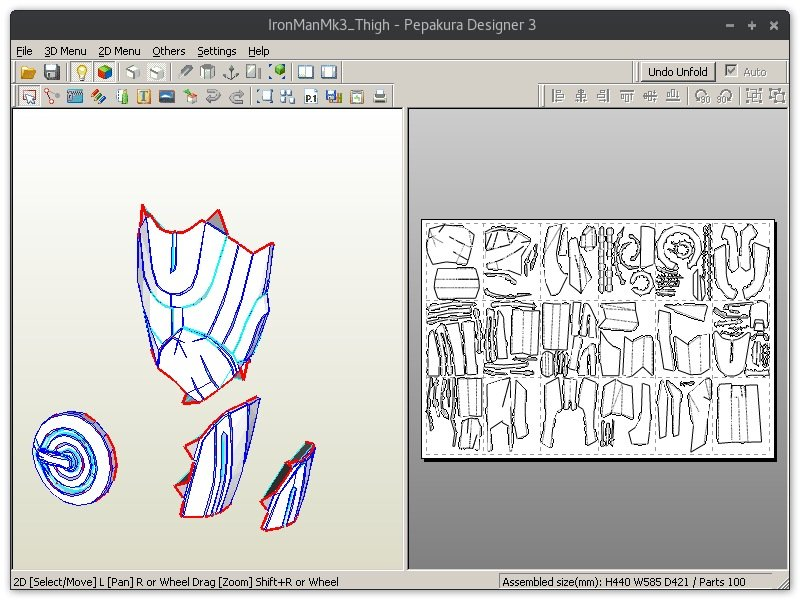Image resolution: width=800 pixels, height=600 pixels.
Task: Click the group parts icon
Action: 754,96
